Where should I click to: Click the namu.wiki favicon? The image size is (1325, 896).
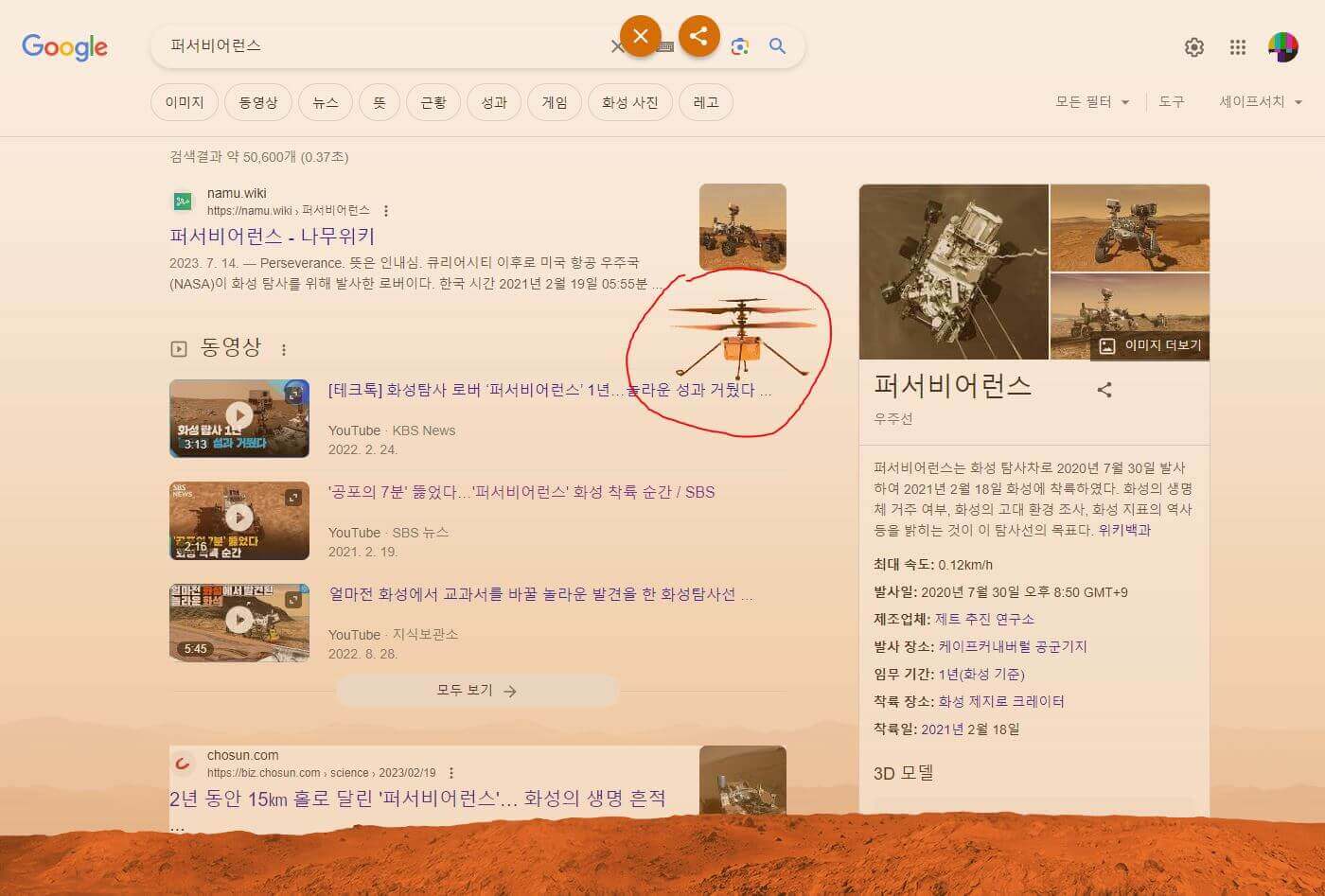(183, 202)
